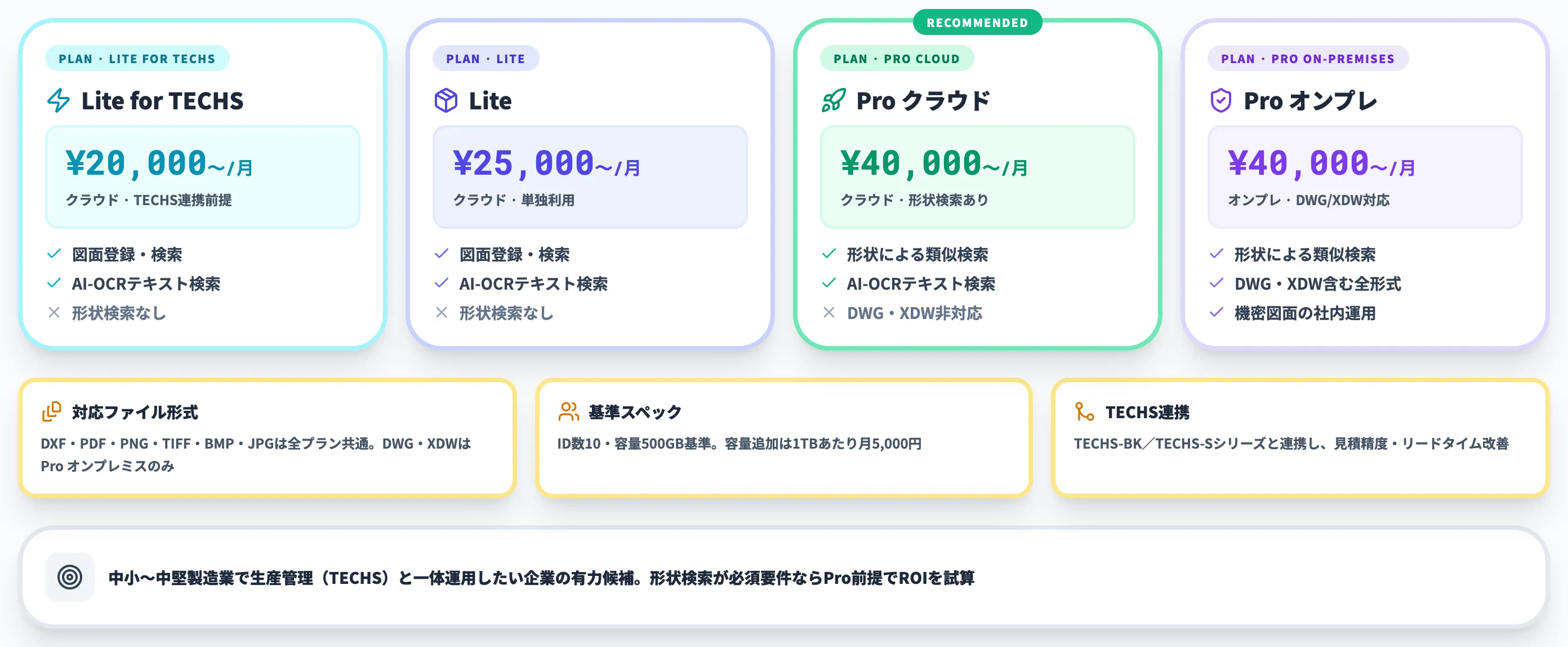The image size is (1568, 647).
Task: Click the check mark beside AI-OCRテキスト検索 in Lite plan
Action: (x=442, y=283)
